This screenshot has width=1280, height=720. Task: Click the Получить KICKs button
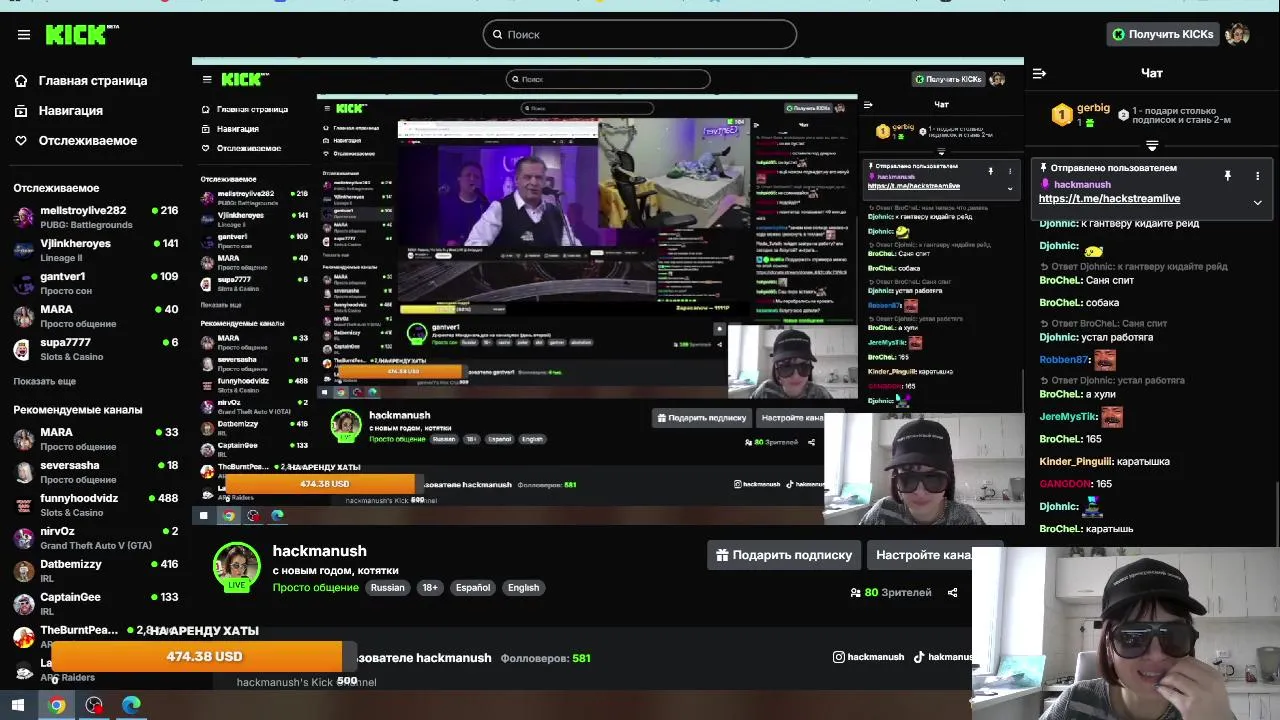1163,35
